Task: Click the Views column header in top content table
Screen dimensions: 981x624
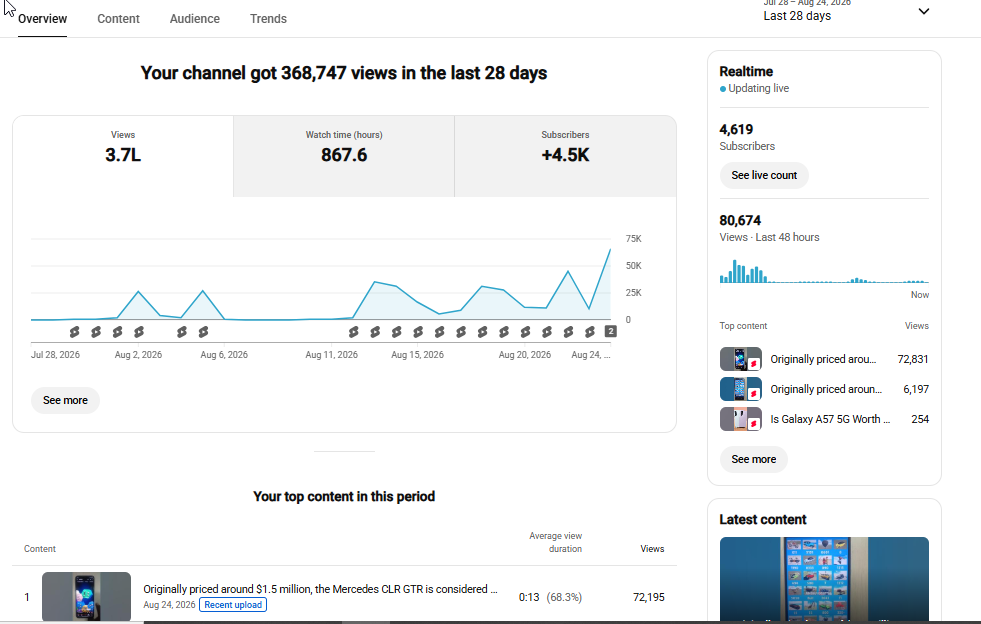Action: click(652, 549)
